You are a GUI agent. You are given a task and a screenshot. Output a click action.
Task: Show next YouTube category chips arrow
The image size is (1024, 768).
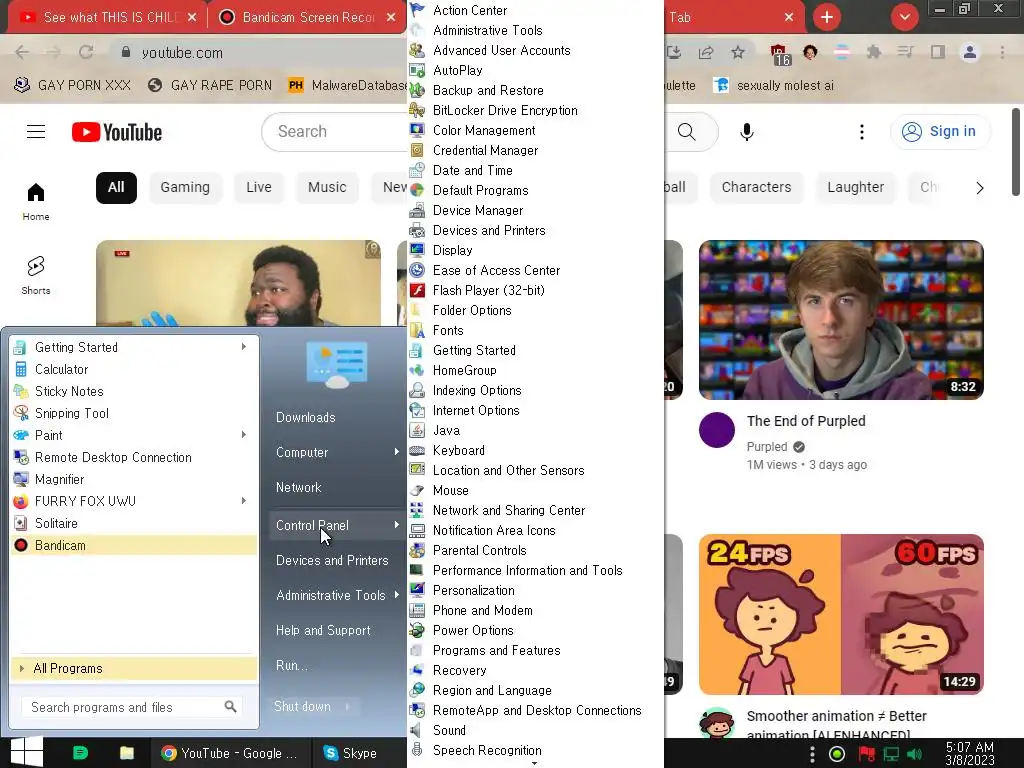pos(980,188)
